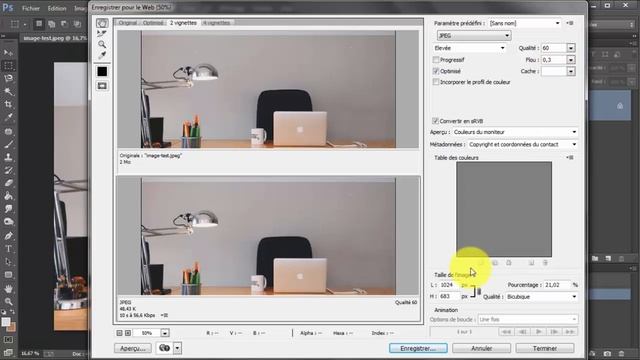Enable the Progressif checkbox
Viewport: 640px width, 360px height.
point(436,60)
